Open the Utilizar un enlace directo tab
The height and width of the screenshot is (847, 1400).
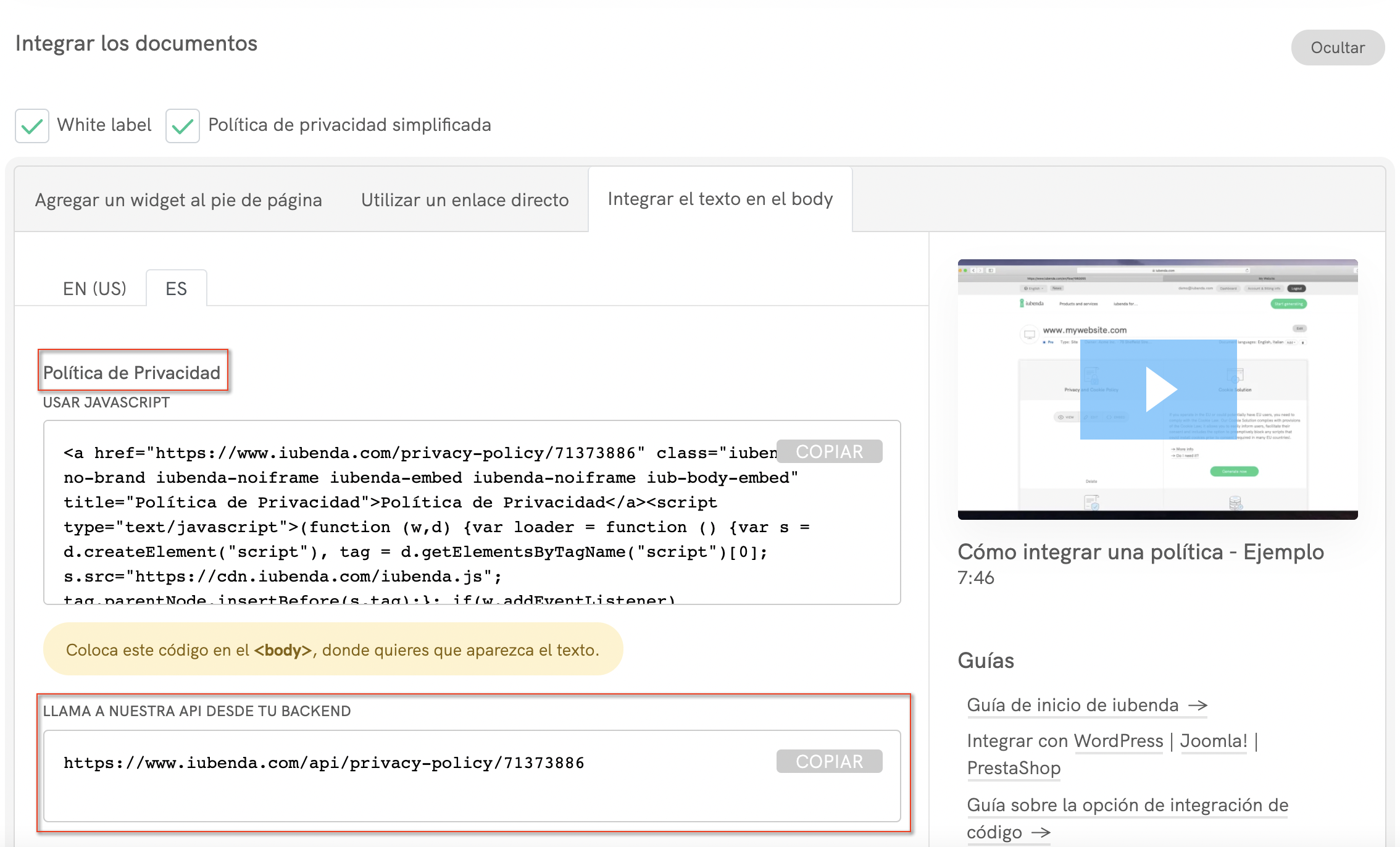(465, 200)
